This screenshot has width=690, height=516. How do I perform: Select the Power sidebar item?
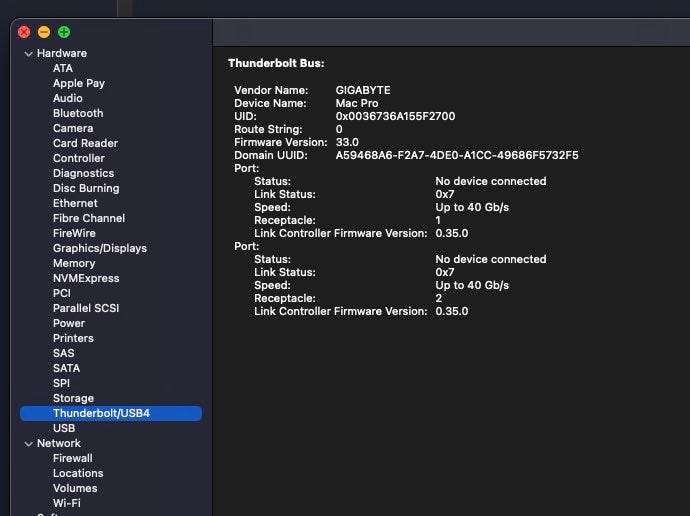point(69,323)
